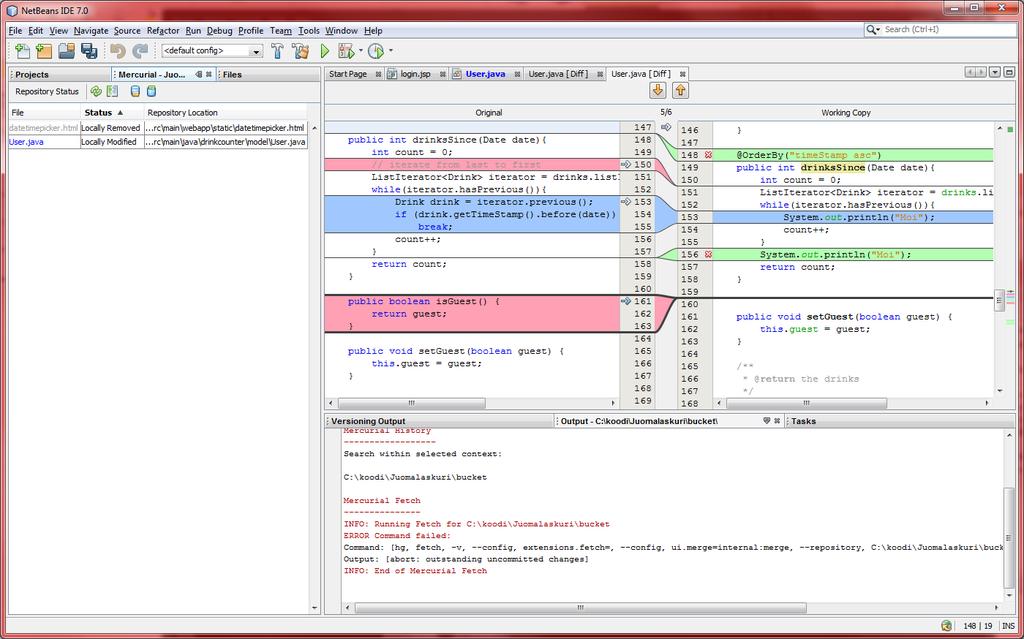Click the Working Copy vertical scrollbar thumb
1024x639 pixels.
(x=999, y=300)
